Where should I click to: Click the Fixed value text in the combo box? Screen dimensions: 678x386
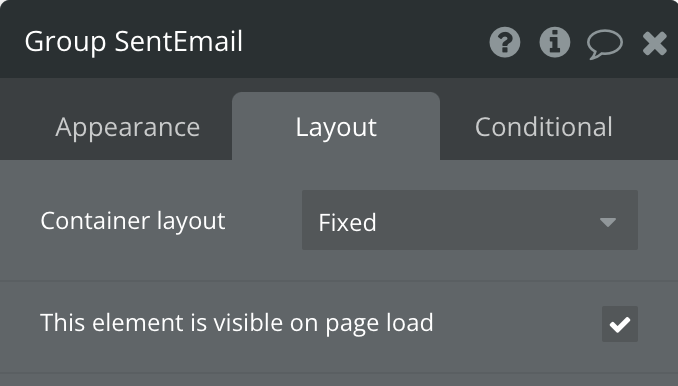(x=347, y=223)
